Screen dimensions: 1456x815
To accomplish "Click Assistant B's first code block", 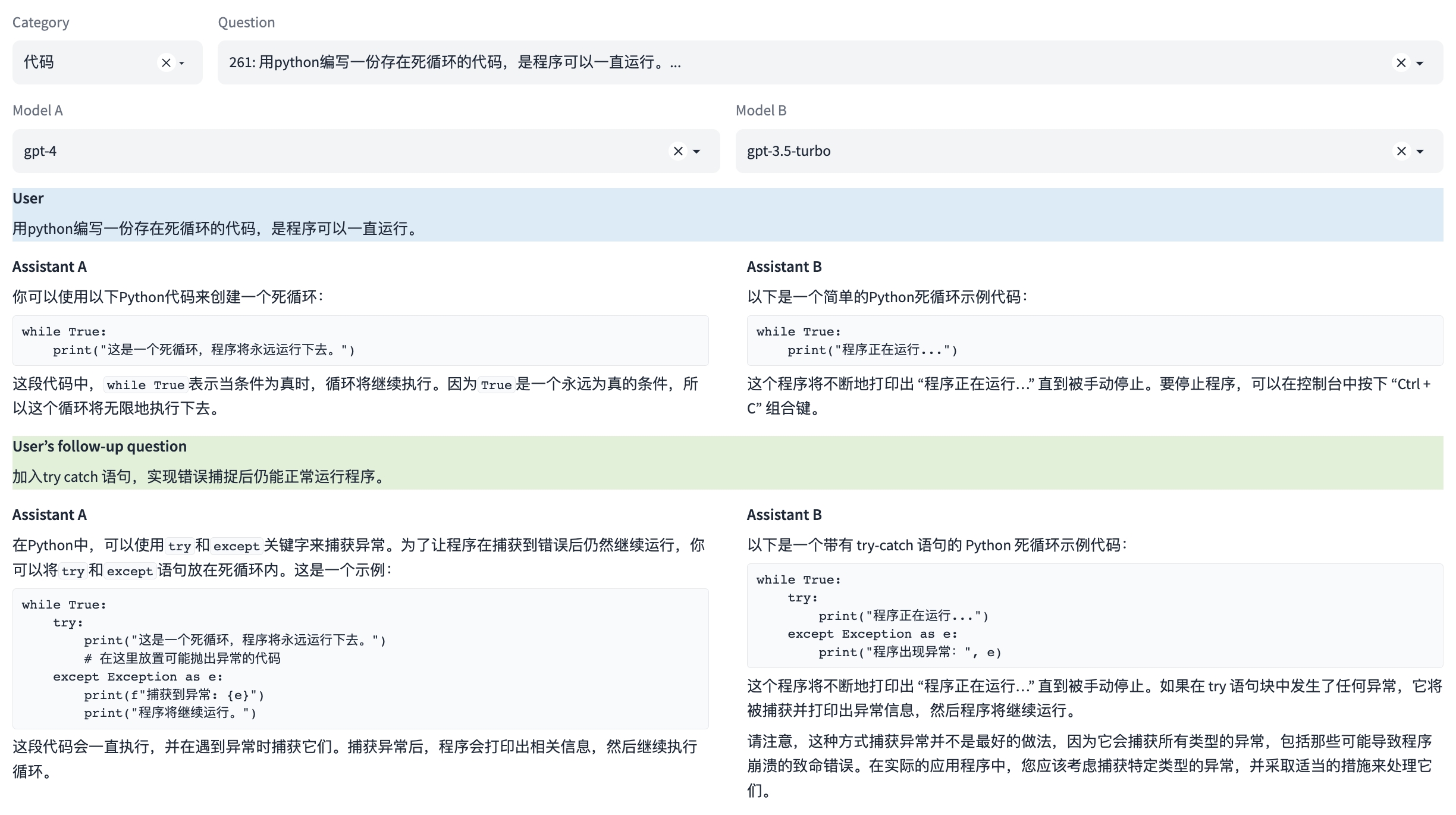I will [1094, 340].
